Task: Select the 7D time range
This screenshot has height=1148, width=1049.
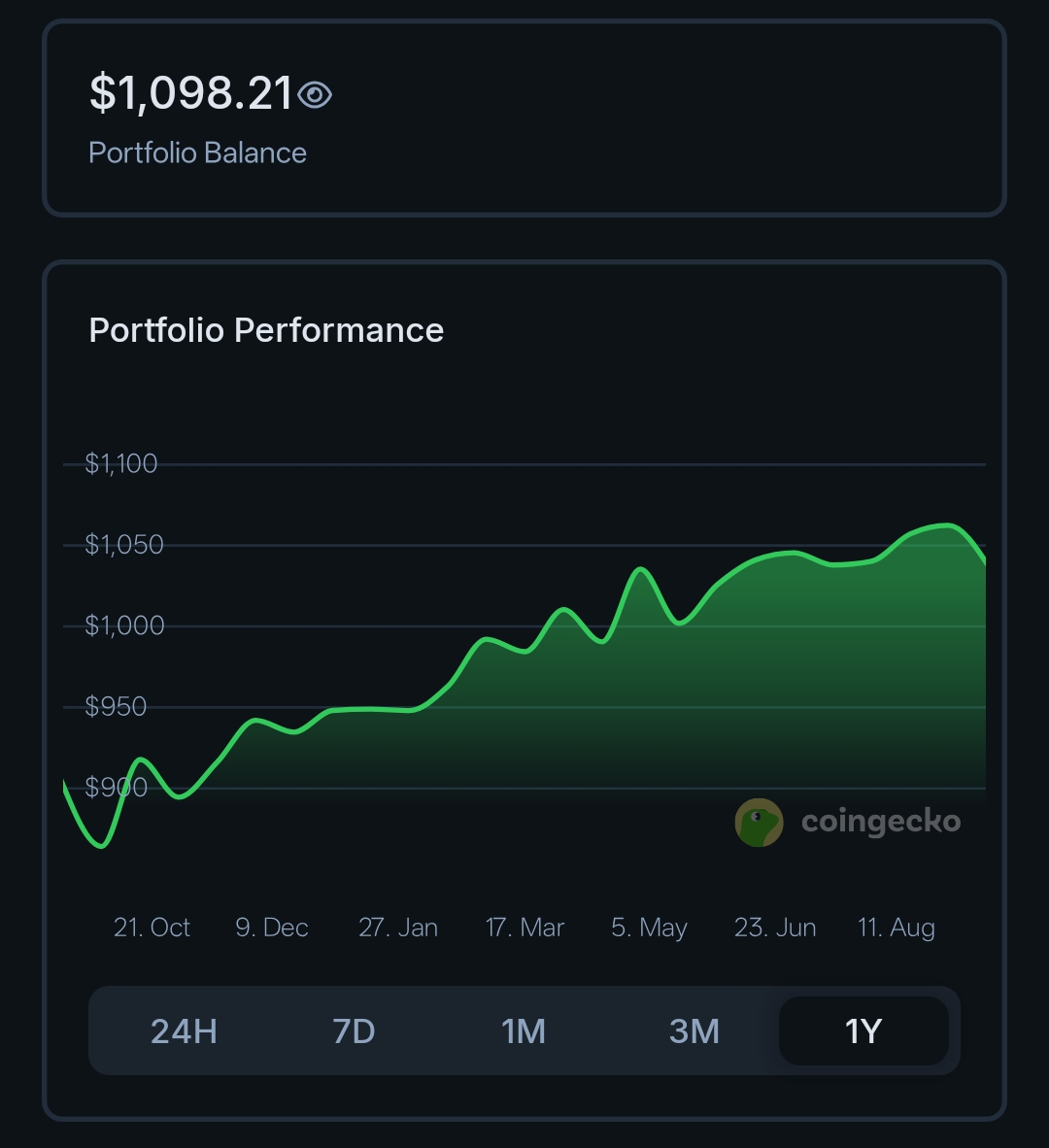Action: pyautogui.click(x=354, y=1030)
